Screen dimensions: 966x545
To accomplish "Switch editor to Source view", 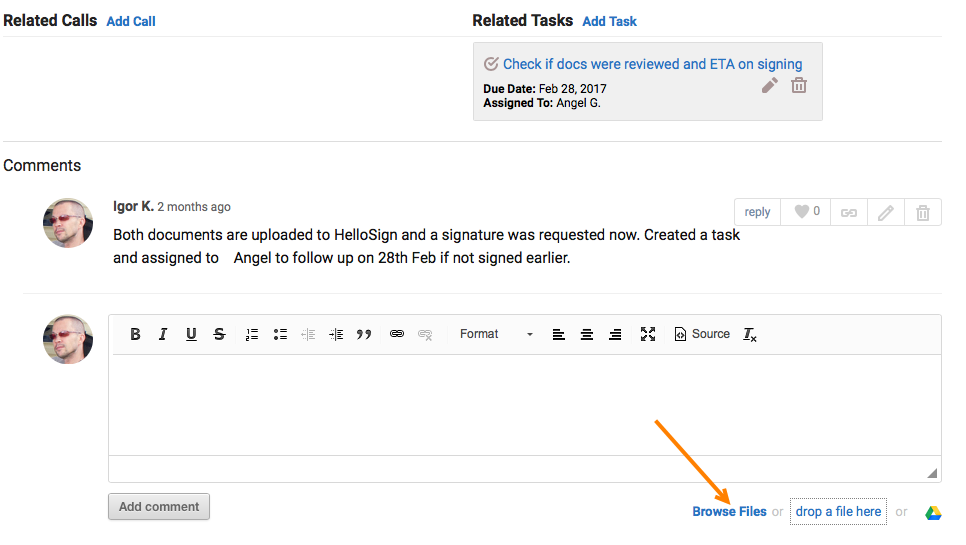I will click(702, 334).
